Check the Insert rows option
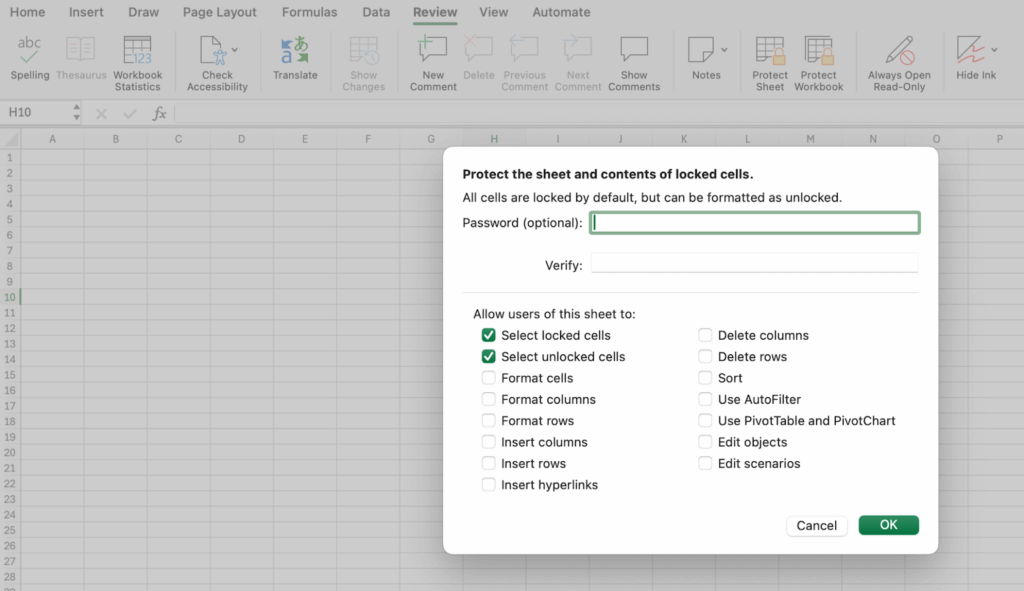Screen dimensions: 1024x591 488,463
